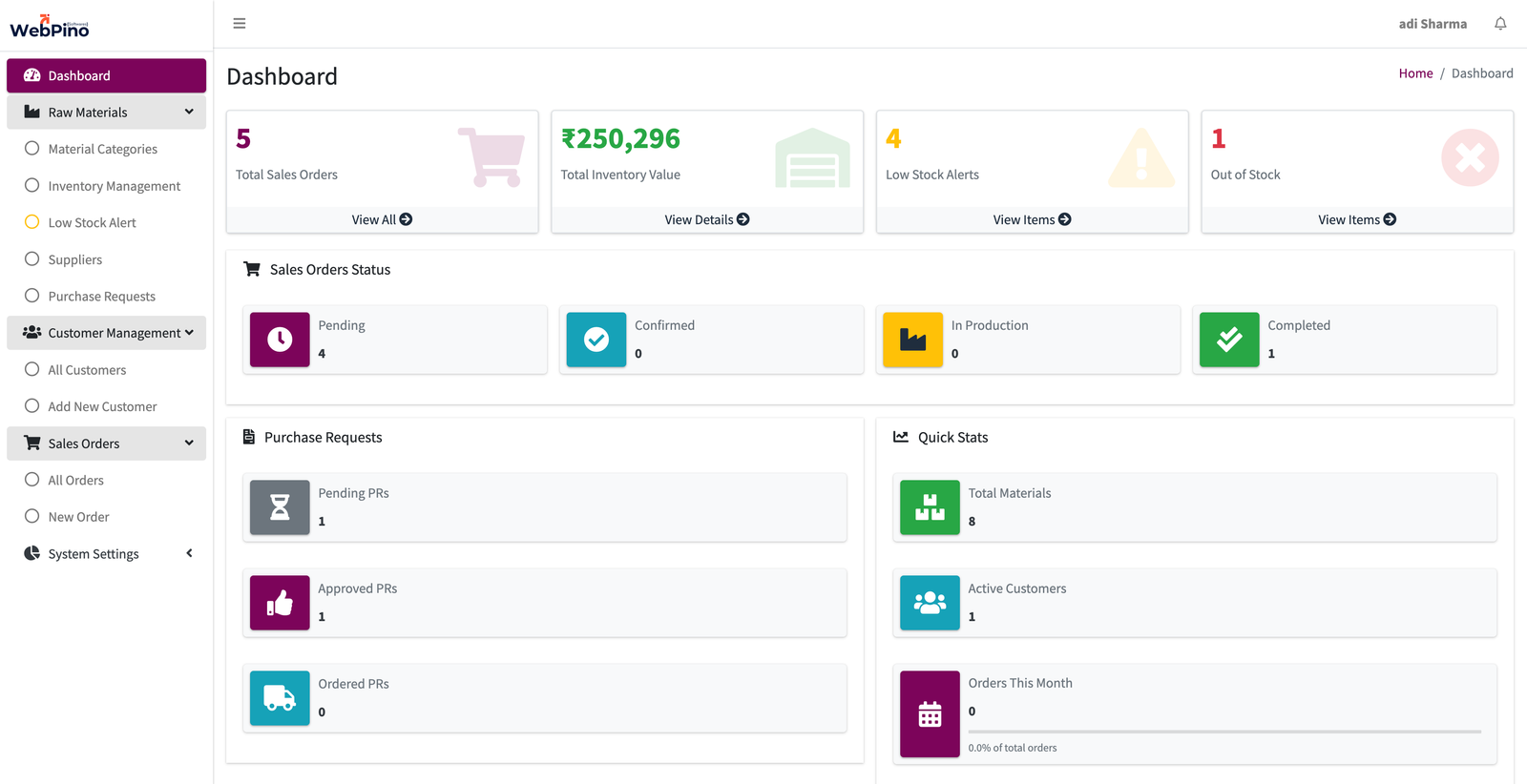The height and width of the screenshot is (784, 1527).
Task: Click the purple Pending clock icon
Action: (280, 340)
